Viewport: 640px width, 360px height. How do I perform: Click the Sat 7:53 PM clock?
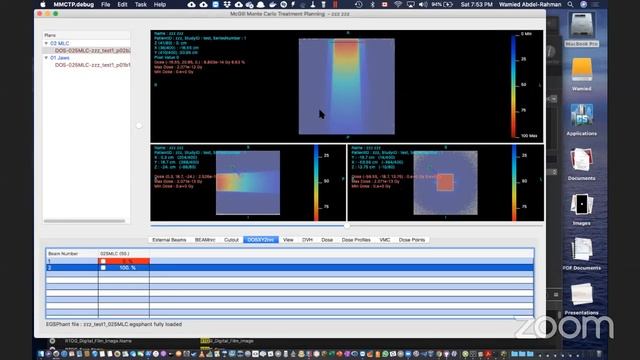[x=476, y=4]
